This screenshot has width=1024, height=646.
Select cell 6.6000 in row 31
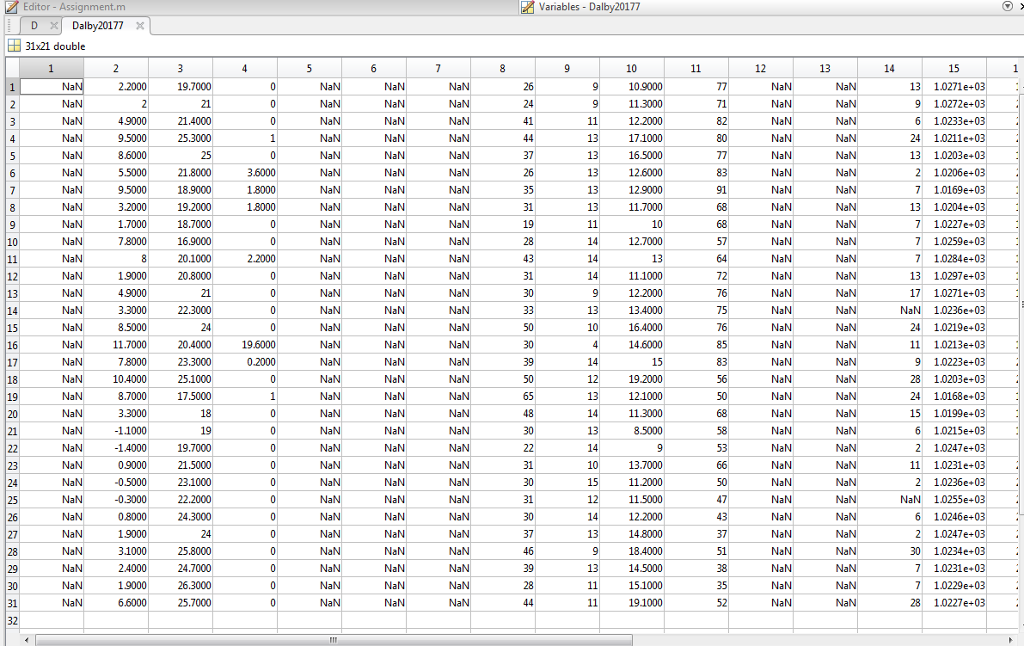coord(116,603)
